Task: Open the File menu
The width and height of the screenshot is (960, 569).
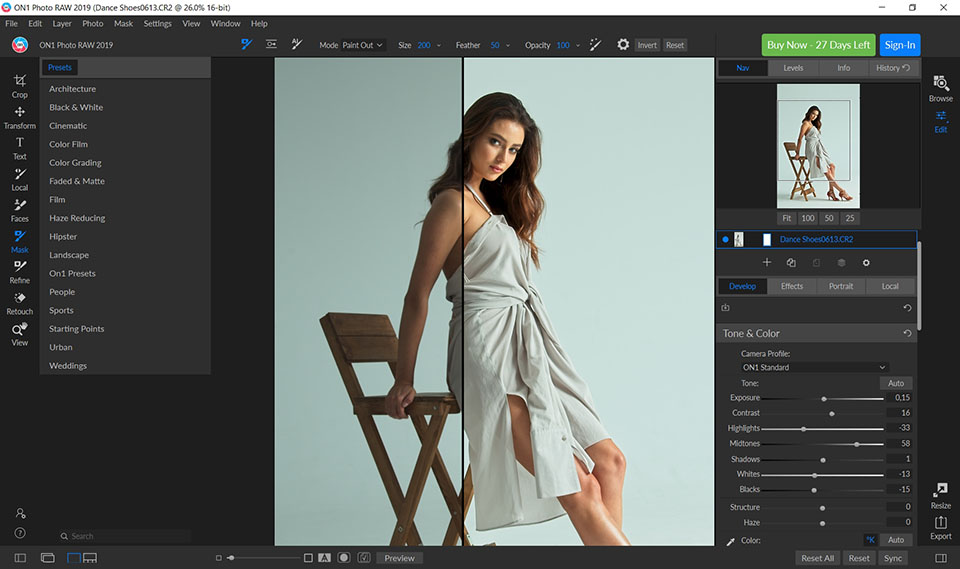Action: (x=12, y=23)
